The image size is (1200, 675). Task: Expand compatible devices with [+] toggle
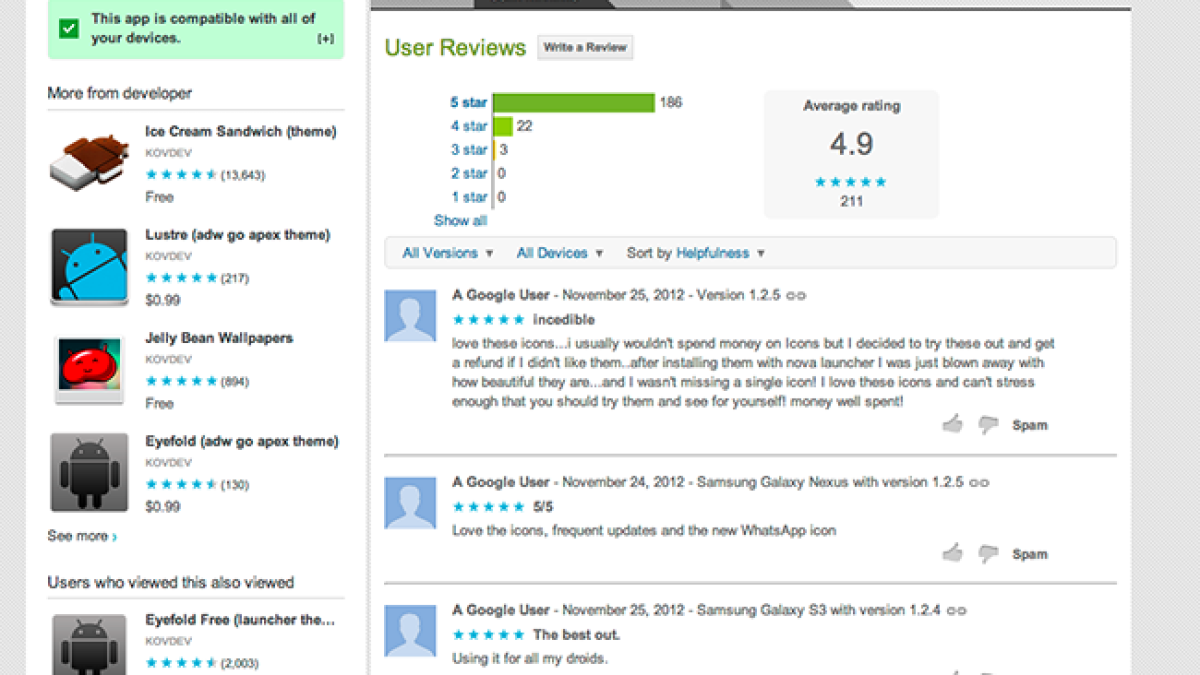pyautogui.click(x=326, y=39)
